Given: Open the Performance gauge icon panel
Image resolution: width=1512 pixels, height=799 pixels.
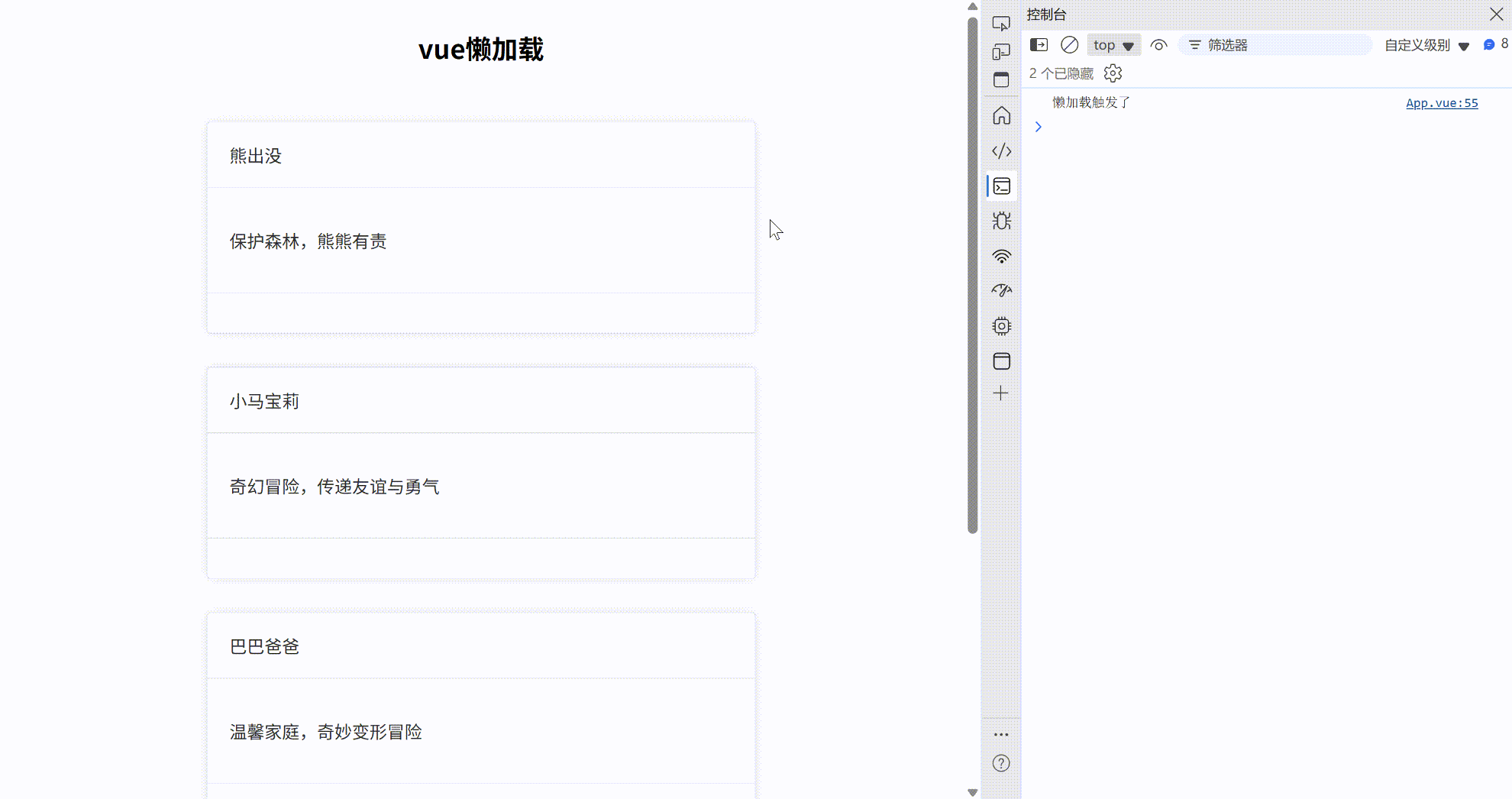Looking at the screenshot, I should [1001, 290].
